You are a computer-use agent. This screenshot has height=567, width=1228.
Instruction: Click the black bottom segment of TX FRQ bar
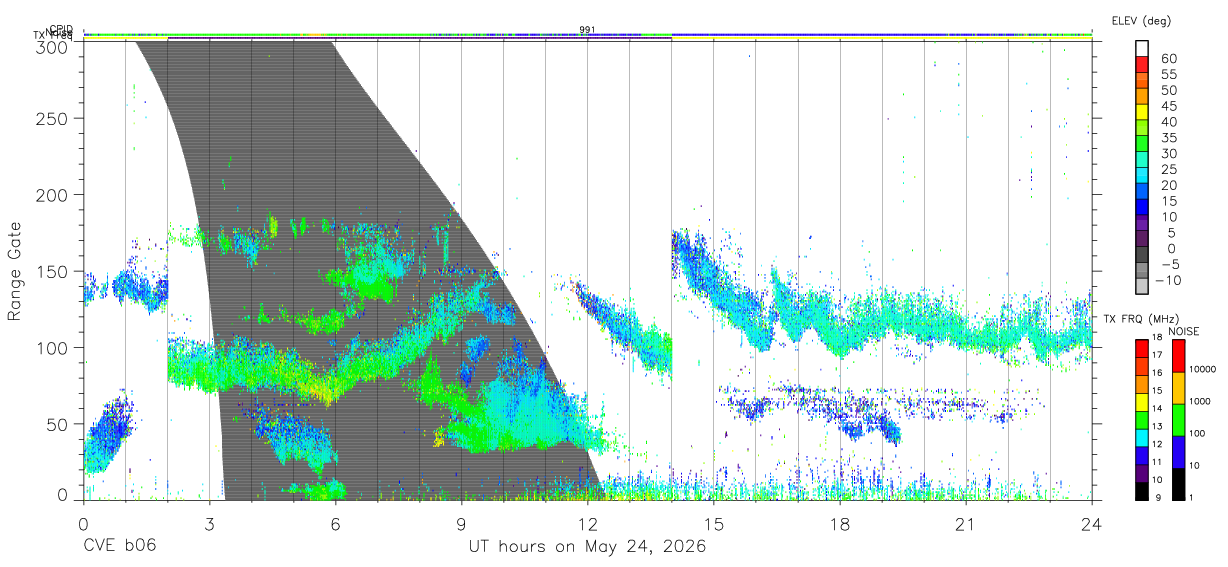1141,490
